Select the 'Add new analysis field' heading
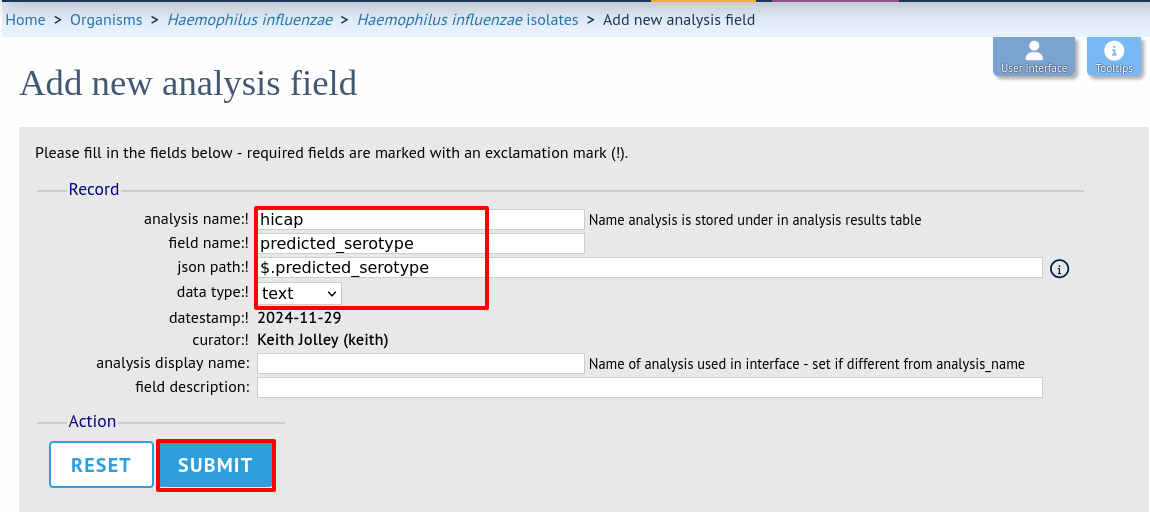Image resolution: width=1150 pixels, height=512 pixels. (x=188, y=83)
